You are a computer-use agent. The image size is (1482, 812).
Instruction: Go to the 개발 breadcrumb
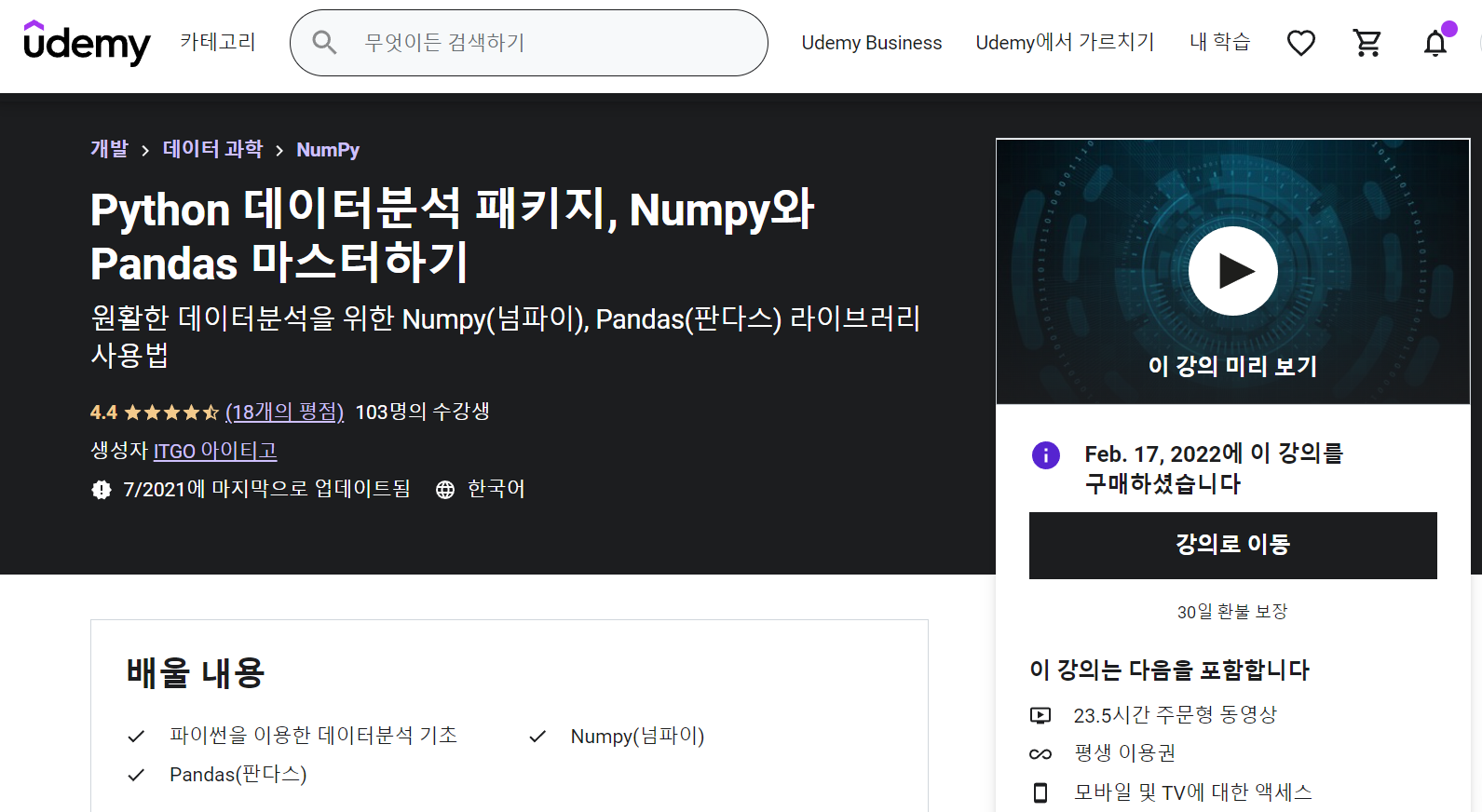point(109,149)
